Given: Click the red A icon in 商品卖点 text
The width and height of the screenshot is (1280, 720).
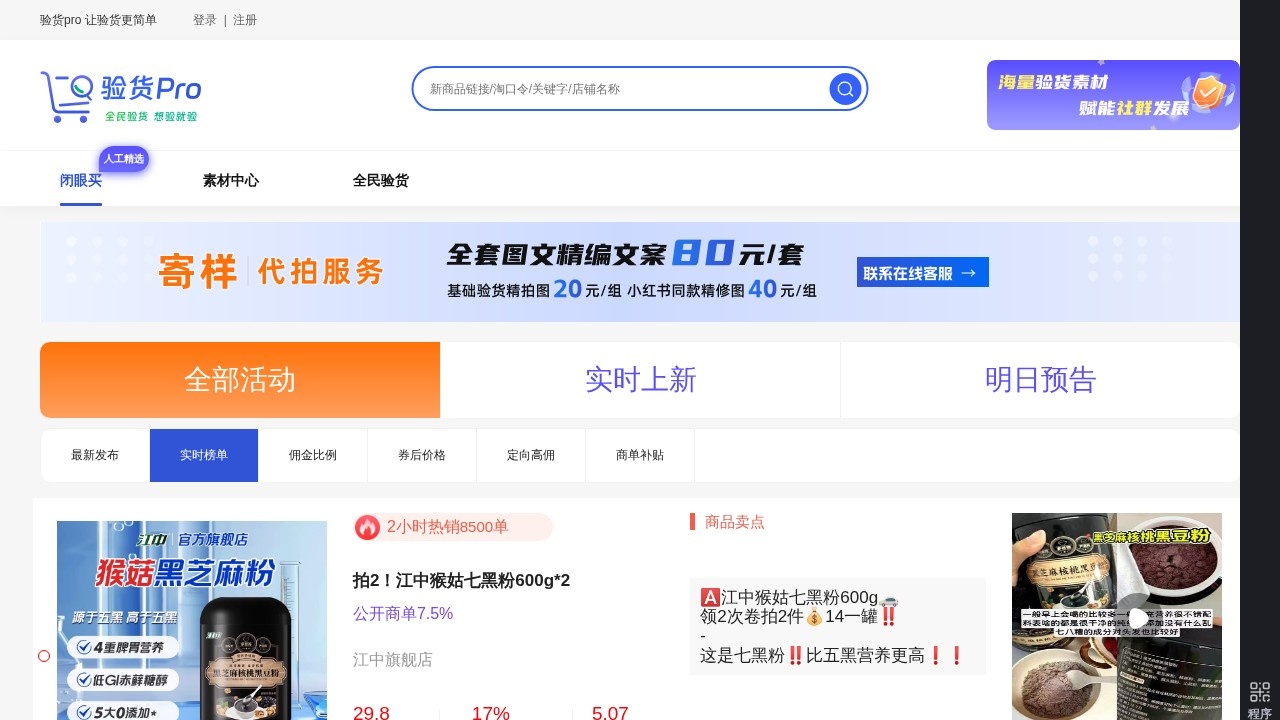Looking at the screenshot, I should [708, 596].
